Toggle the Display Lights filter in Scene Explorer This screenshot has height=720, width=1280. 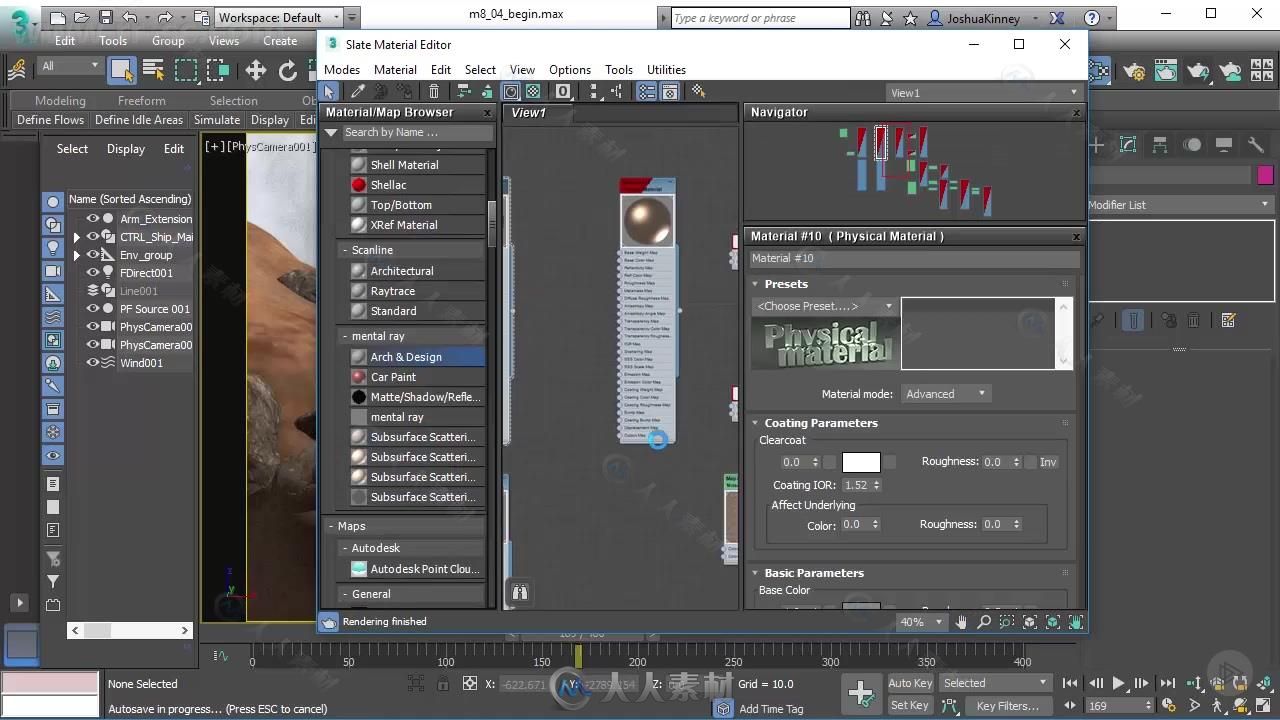click(53, 248)
